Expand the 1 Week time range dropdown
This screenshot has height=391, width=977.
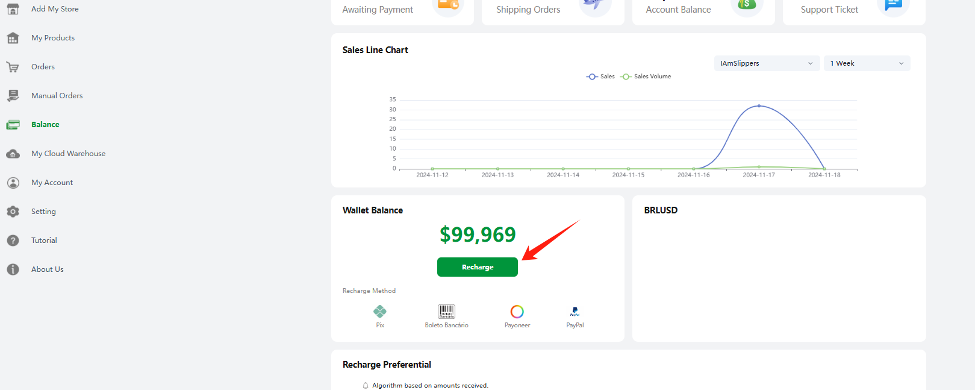867,64
